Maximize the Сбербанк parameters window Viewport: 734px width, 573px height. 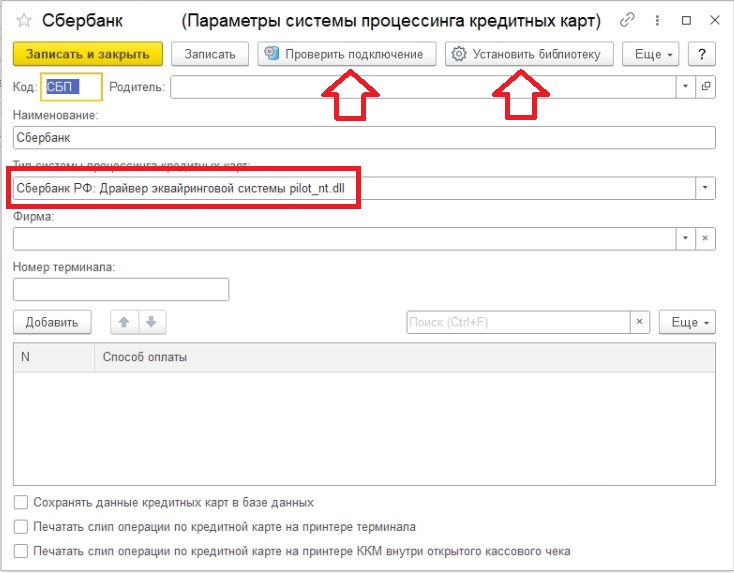686,20
